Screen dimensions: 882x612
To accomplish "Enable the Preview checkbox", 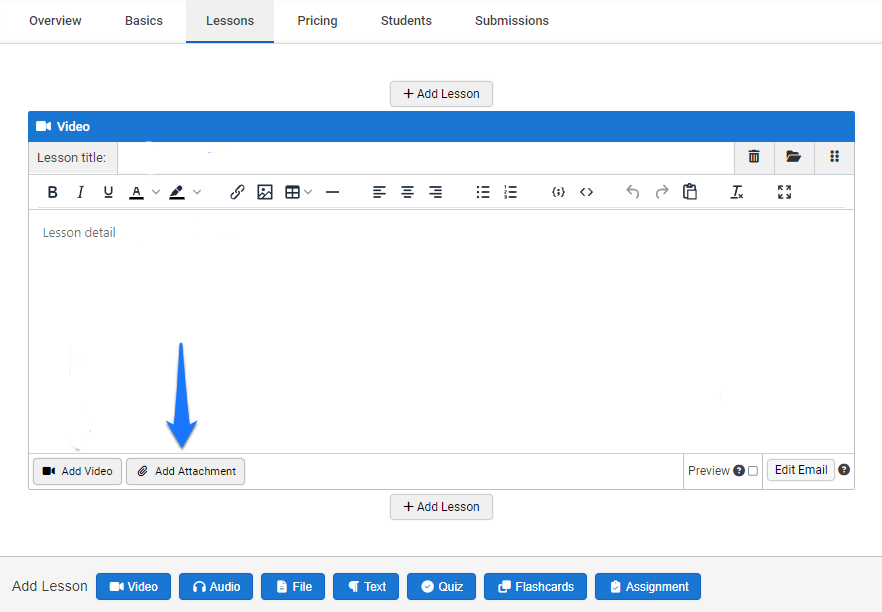I will tap(753, 470).
